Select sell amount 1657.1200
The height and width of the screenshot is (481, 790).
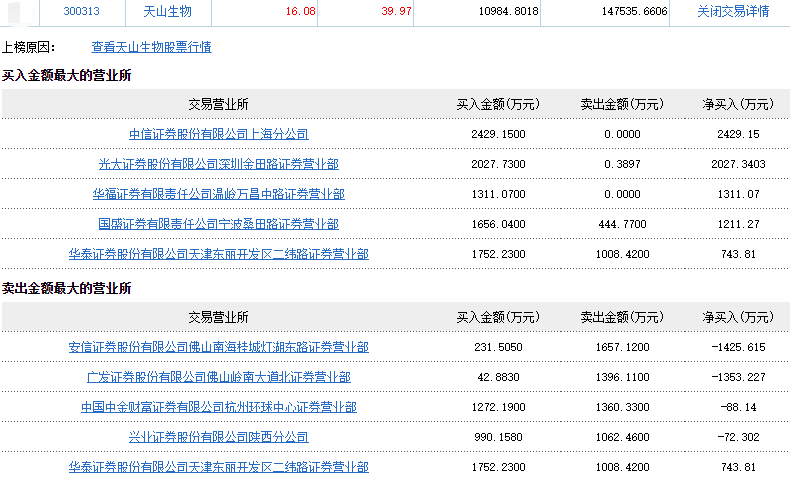622,347
